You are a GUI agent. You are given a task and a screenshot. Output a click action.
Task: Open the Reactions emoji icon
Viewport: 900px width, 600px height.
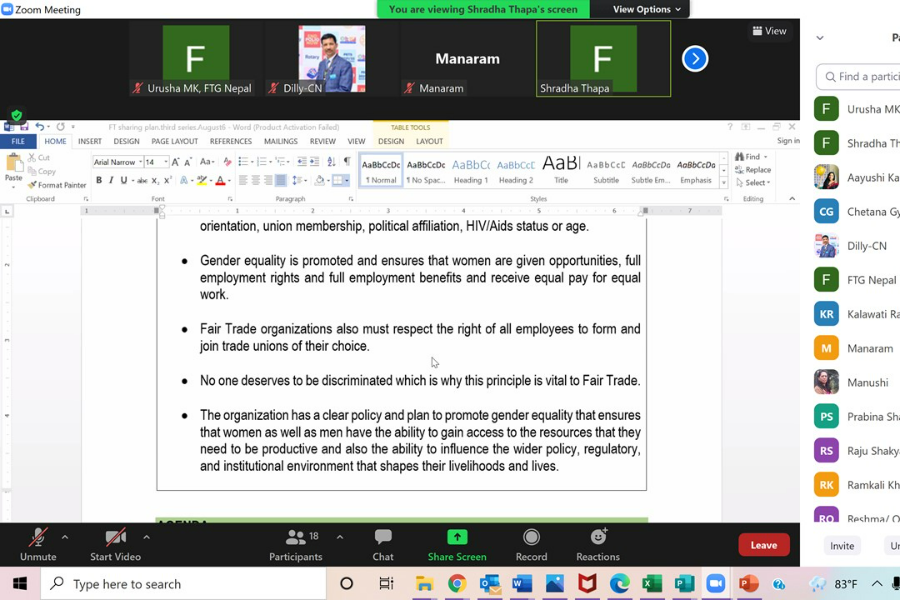[599, 536]
